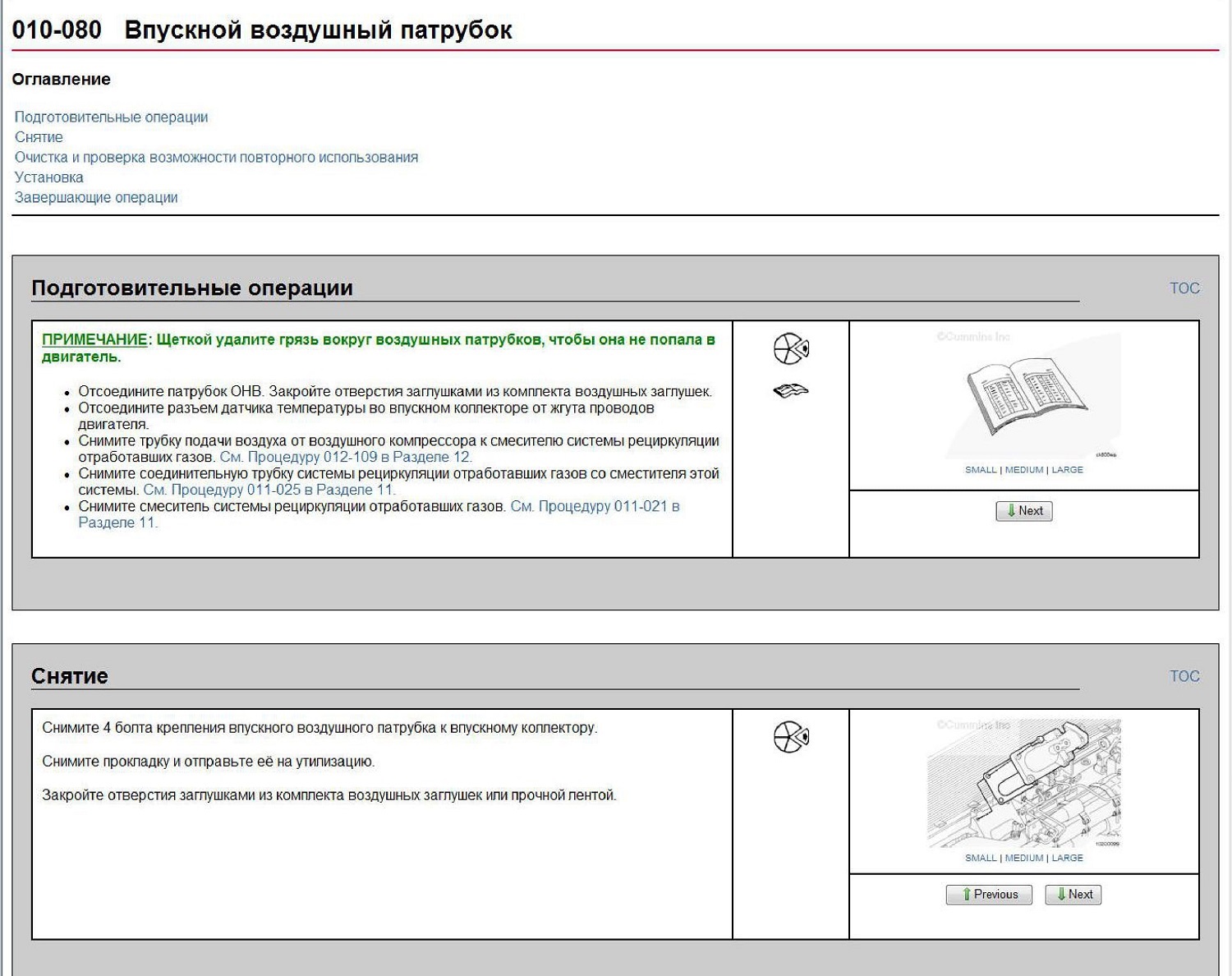Go to Установка in the contents list
This screenshot has height=976, width=1232.
48,177
